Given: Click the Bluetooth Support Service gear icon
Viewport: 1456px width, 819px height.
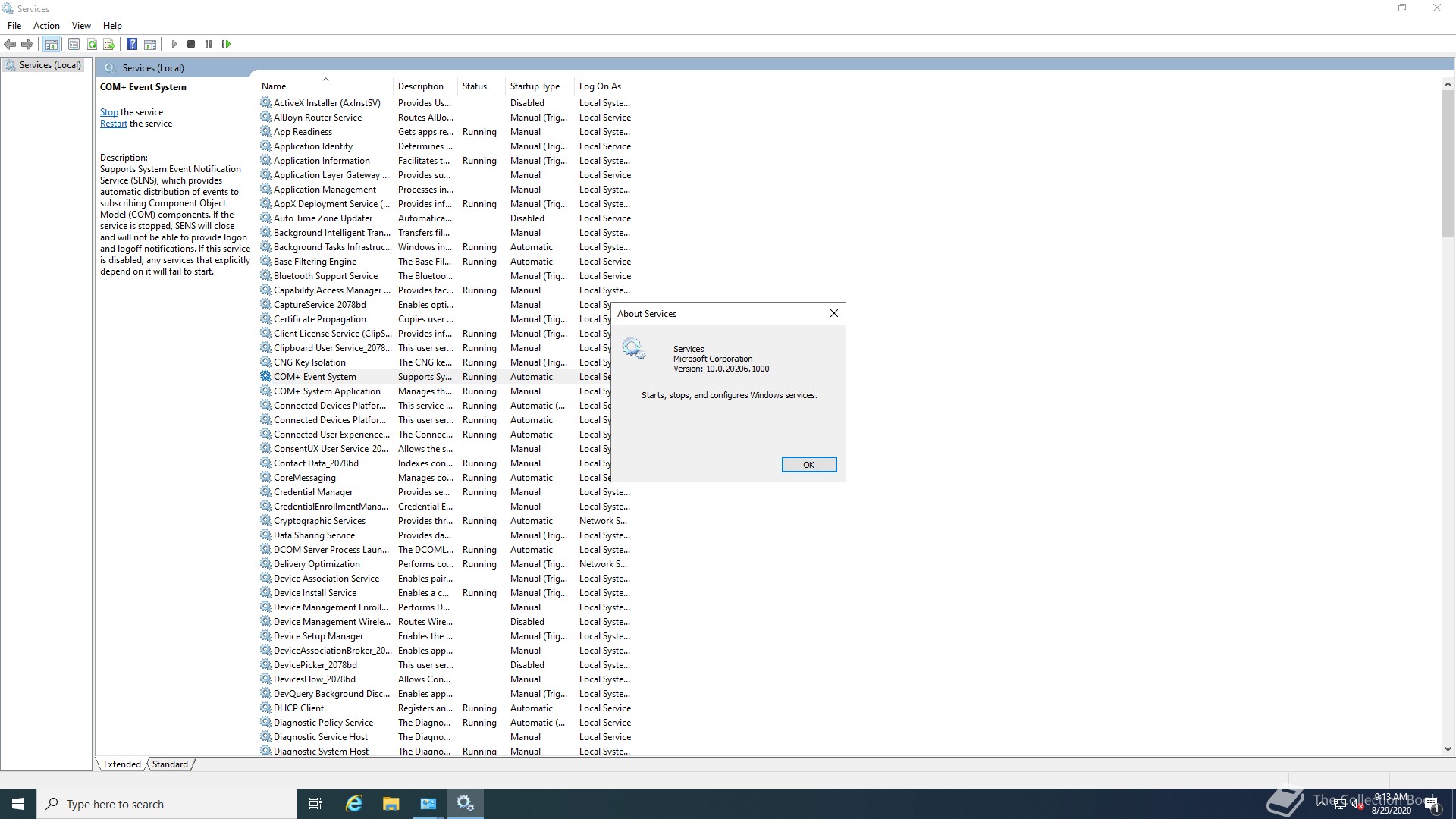Looking at the screenshot, I should point(265,275).
